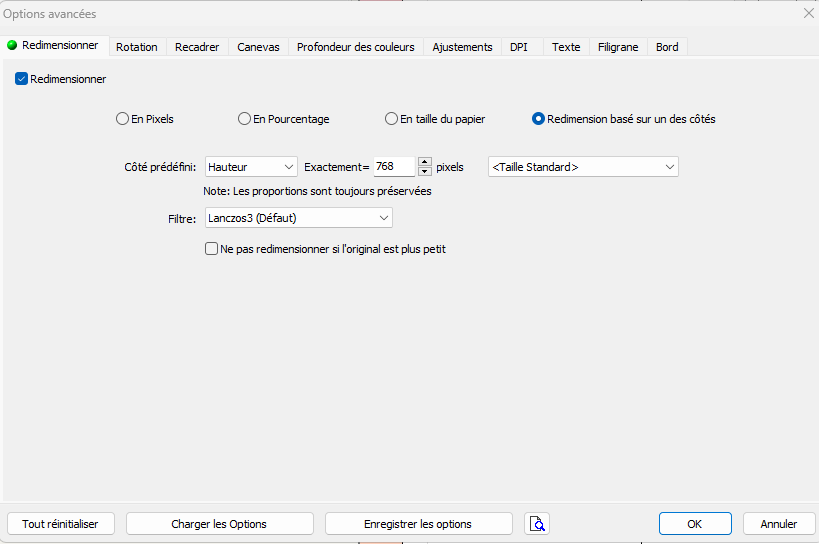The image size is (819, 544).
Task: Increase pixel value with up stepper arrow
Action: 424,162
